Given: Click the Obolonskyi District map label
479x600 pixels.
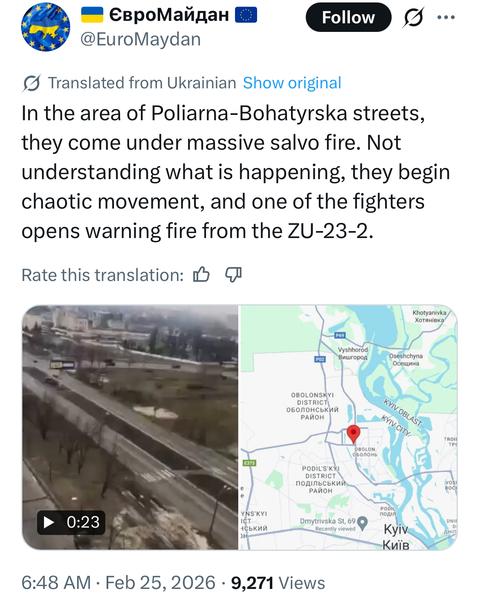Looking at the screenshot, I should [312, 406].
